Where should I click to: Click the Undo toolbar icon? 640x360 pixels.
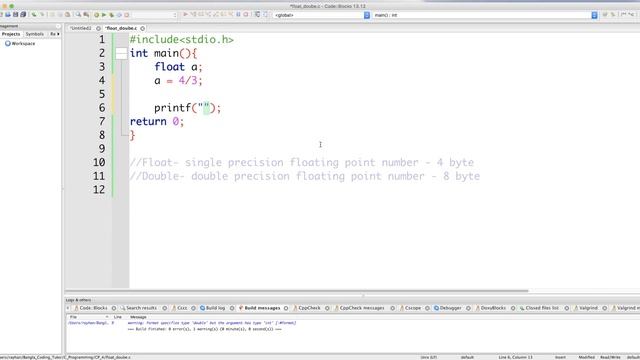(34, 15)
